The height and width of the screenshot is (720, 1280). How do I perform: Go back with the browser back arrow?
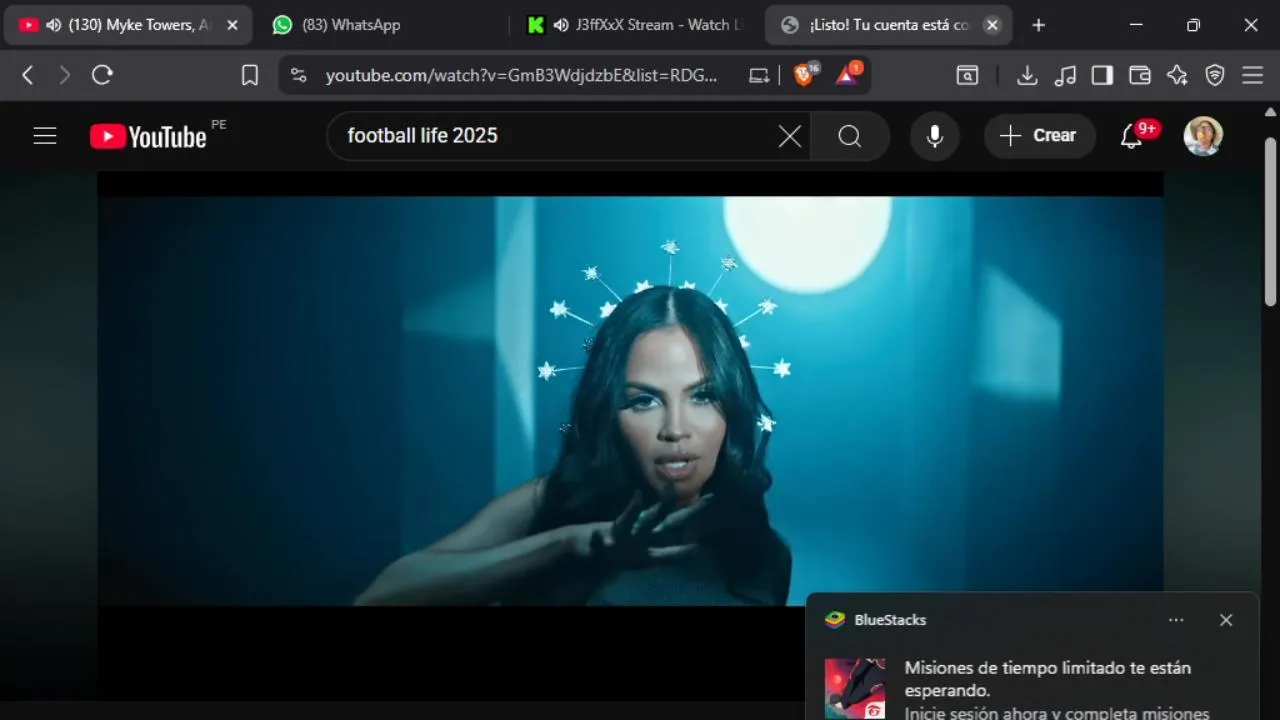28,75
